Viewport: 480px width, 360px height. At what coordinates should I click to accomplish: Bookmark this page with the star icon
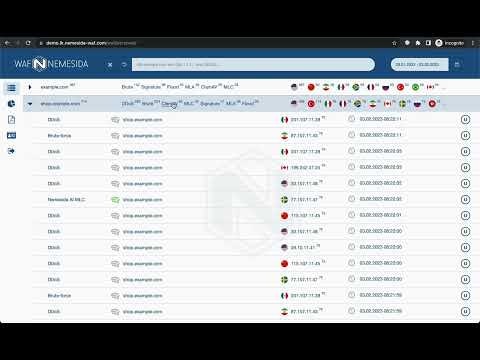tap(394, 43)
